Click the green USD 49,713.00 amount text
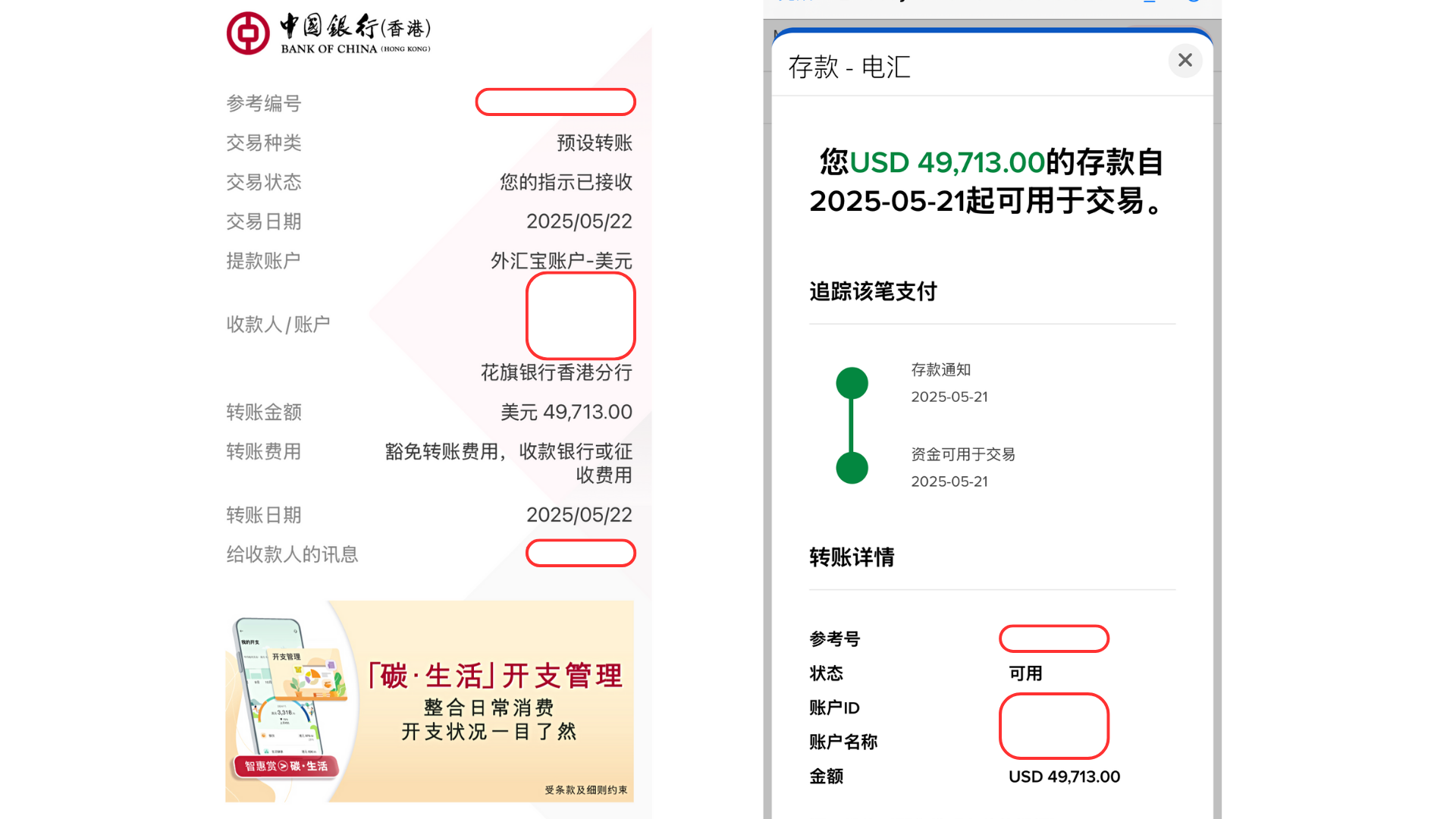Image resolution: width=1456 pixels, height=819 pixels. point(947,162)
